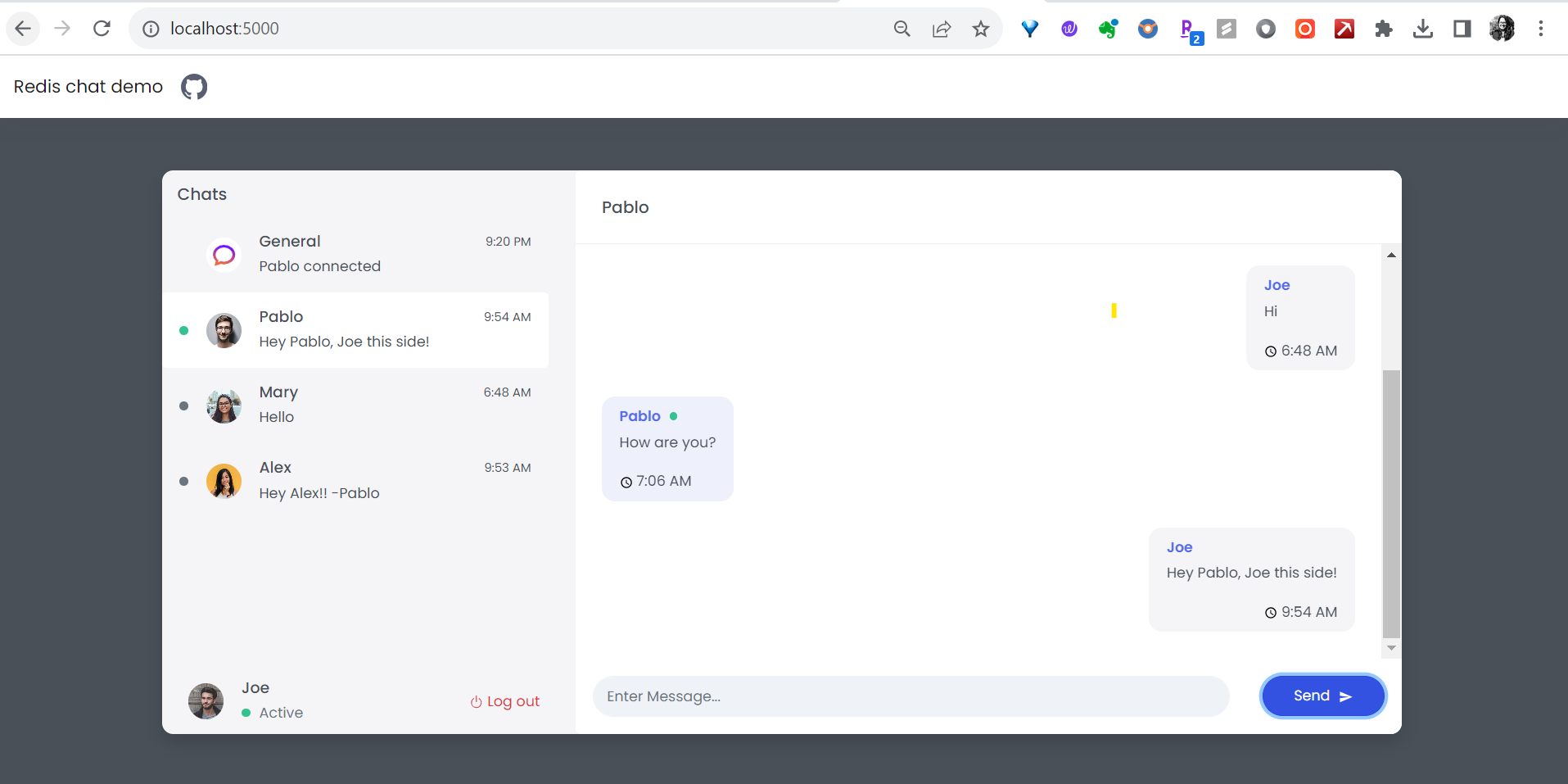Open the Extensions puzzle icon

(x=1384, y=29)
